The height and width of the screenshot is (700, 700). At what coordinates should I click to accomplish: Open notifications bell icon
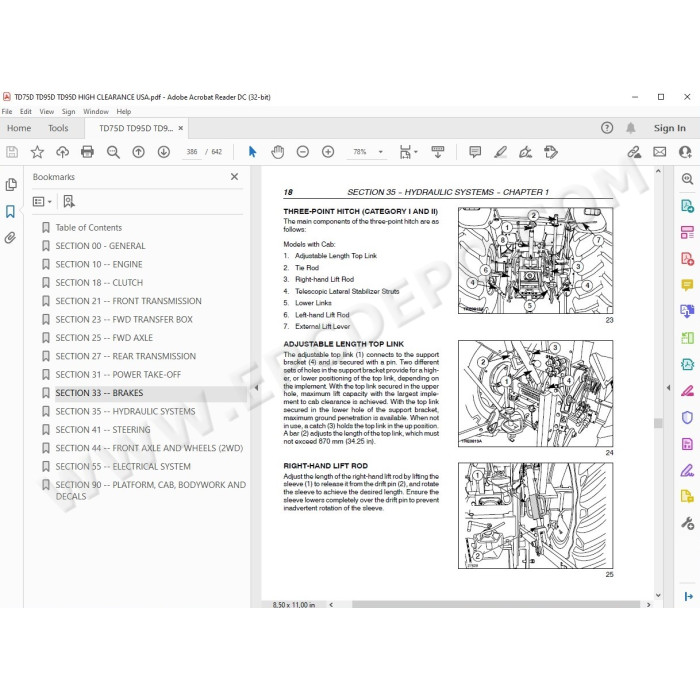pyautogui.click(x=630, y=128)
